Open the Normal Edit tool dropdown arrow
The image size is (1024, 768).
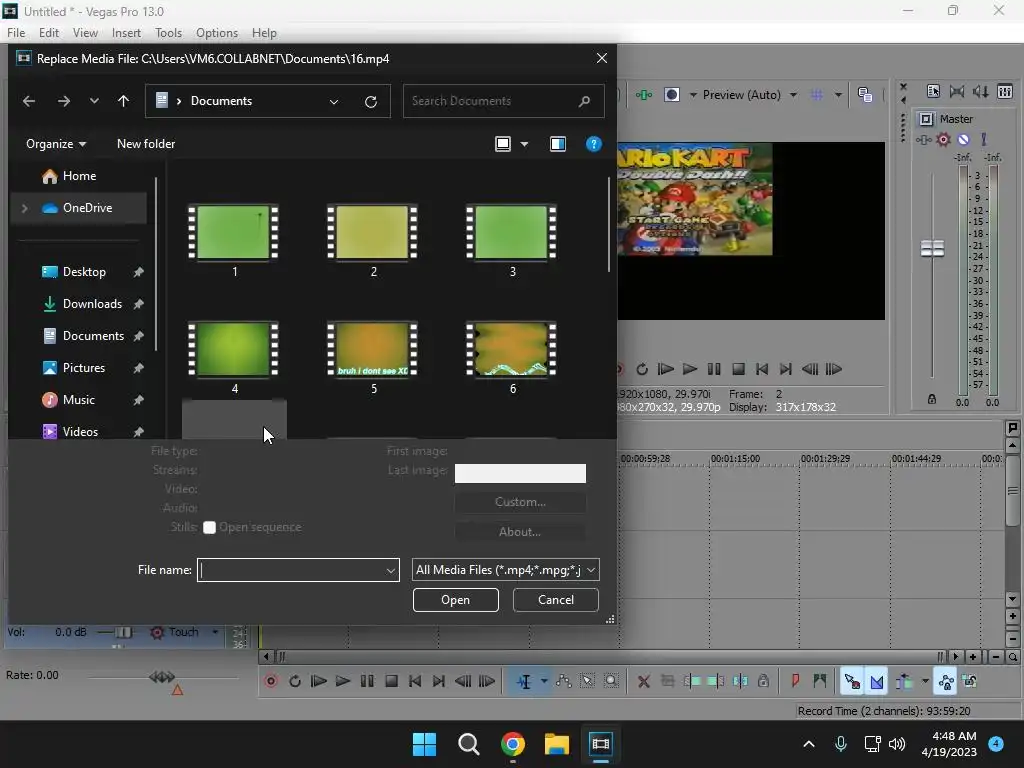(543, 681)
